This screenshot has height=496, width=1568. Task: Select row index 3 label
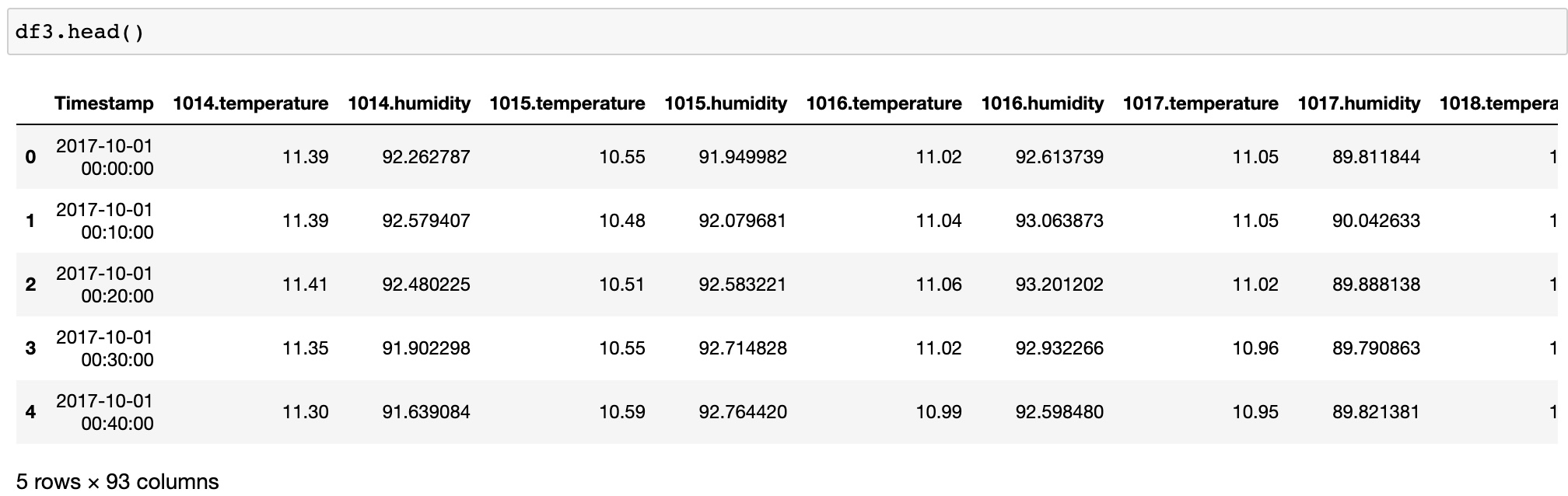(30, 348)
